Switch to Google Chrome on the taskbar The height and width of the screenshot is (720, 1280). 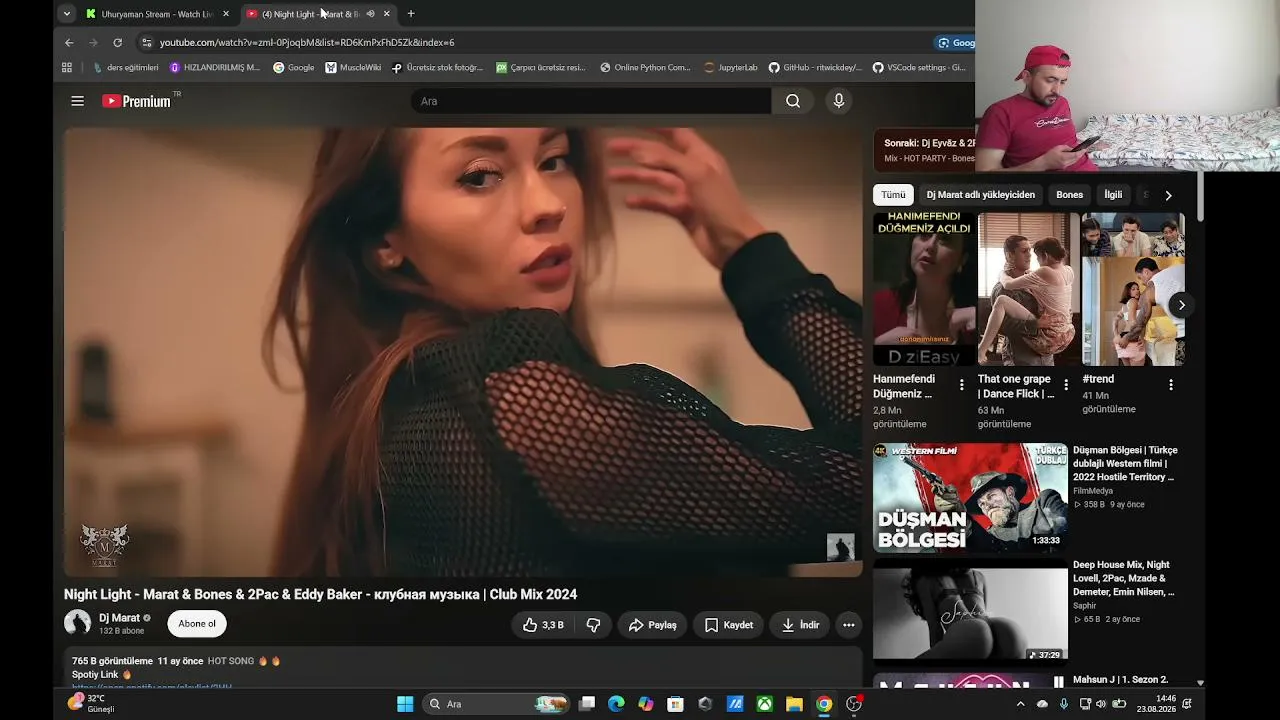824,704
